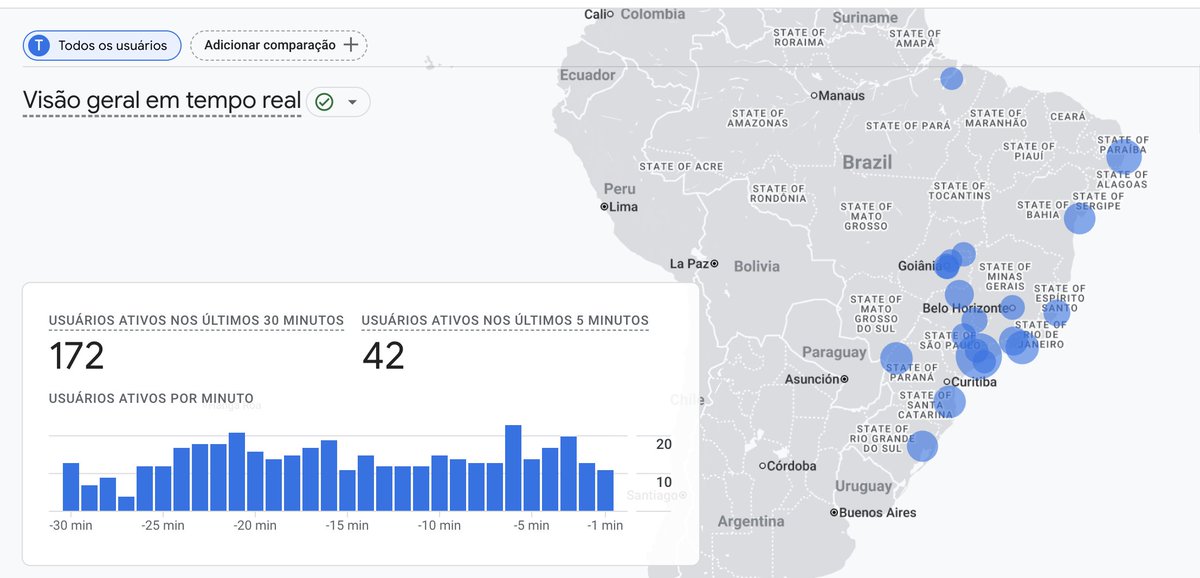
Task: Click the northern bubble below State of Amapá
Action: pos(952,78)
